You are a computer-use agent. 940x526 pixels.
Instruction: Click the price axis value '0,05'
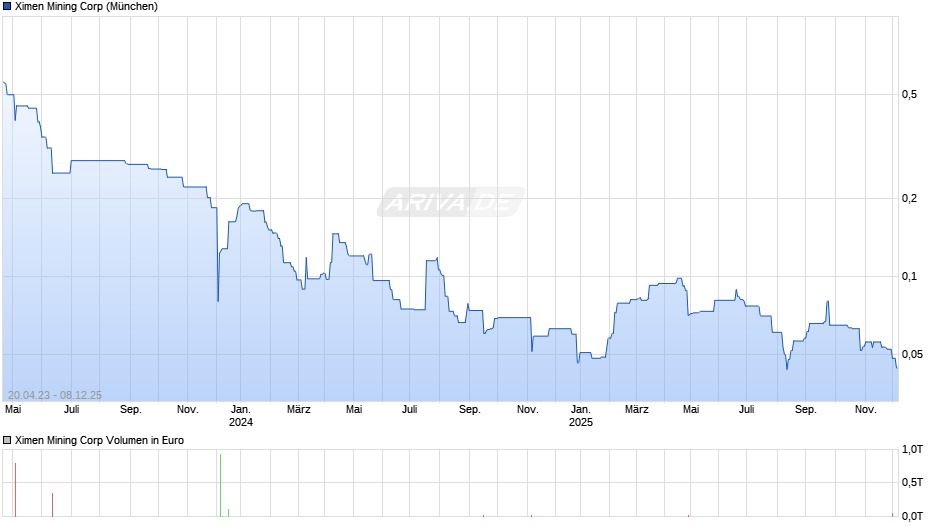click(912, 354)
